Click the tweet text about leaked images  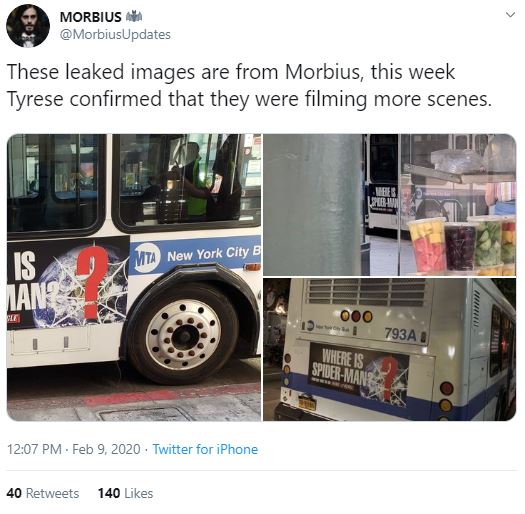pyautogui.click(x=249, y=85)
